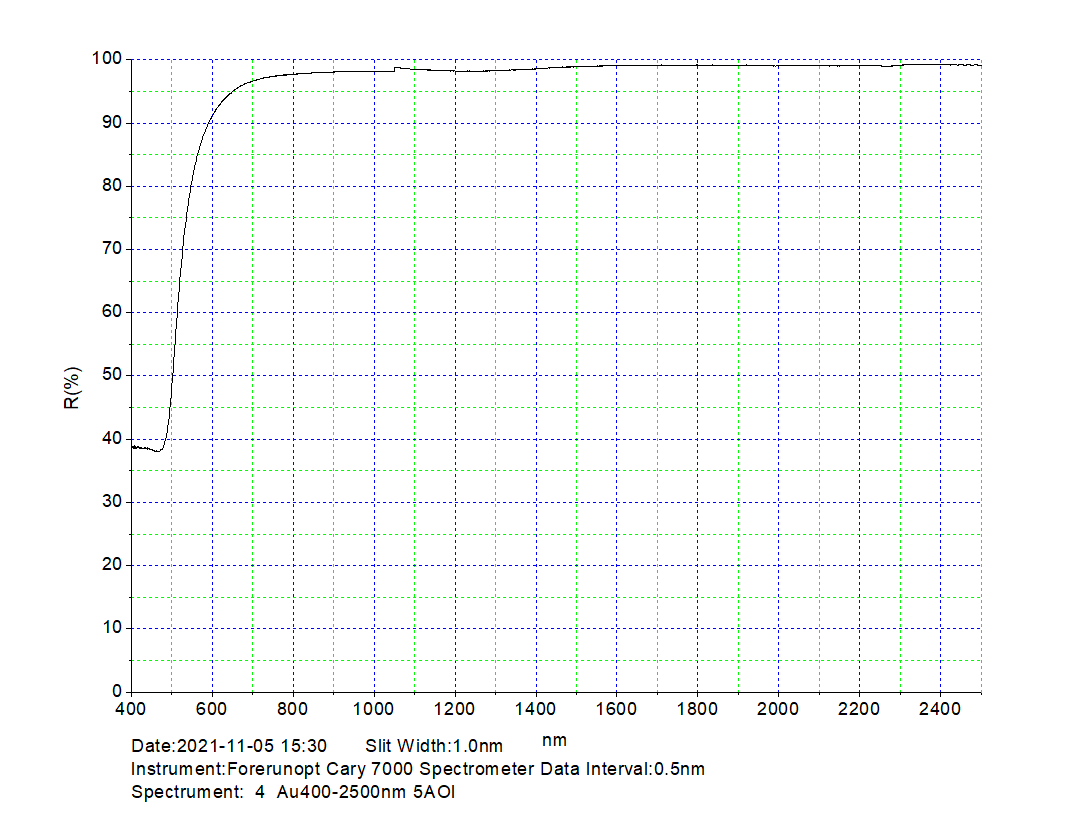1079x832 pixels.
Task: Select the 100 tick label on y-axis
Action: 108,60
